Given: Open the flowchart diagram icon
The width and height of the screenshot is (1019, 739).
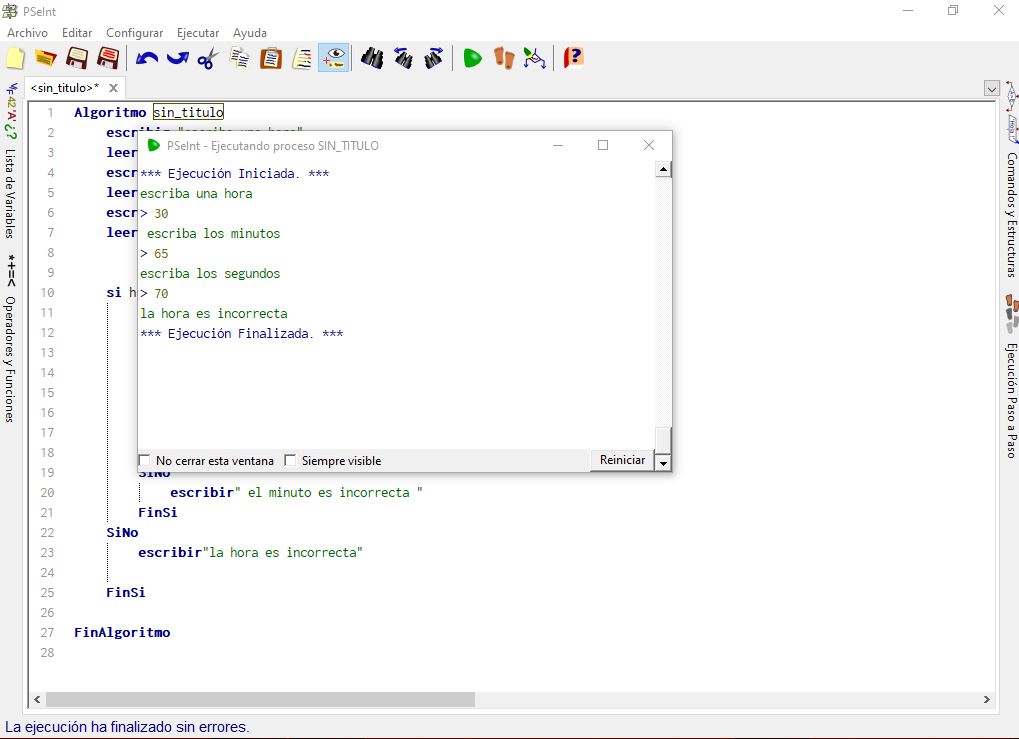Looking at the screenshot, I should (x=535, y=58).
